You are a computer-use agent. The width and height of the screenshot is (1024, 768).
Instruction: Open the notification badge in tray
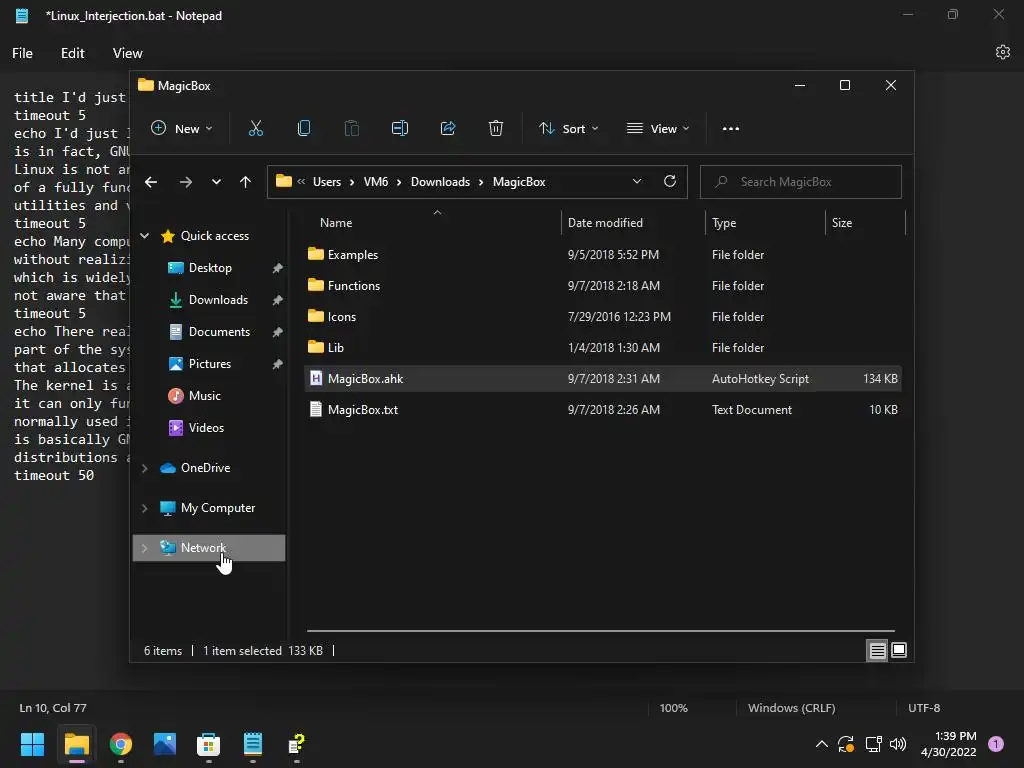[x=996, y=744]
